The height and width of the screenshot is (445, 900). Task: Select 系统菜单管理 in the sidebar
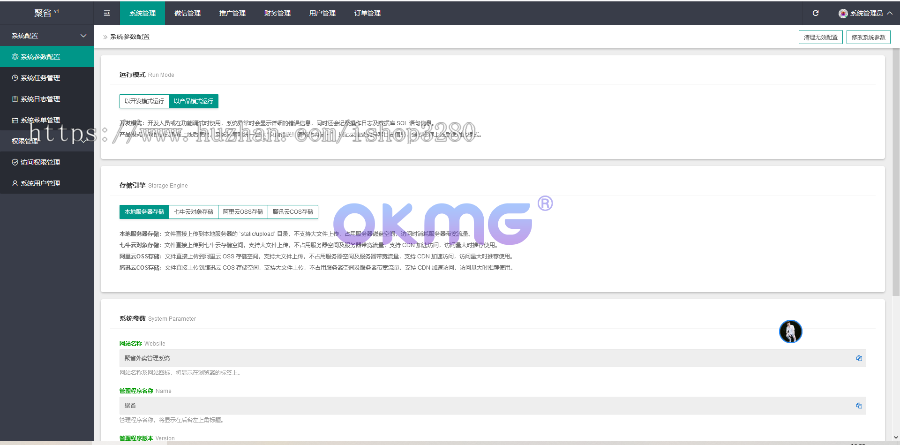click(x=47, y=119)
